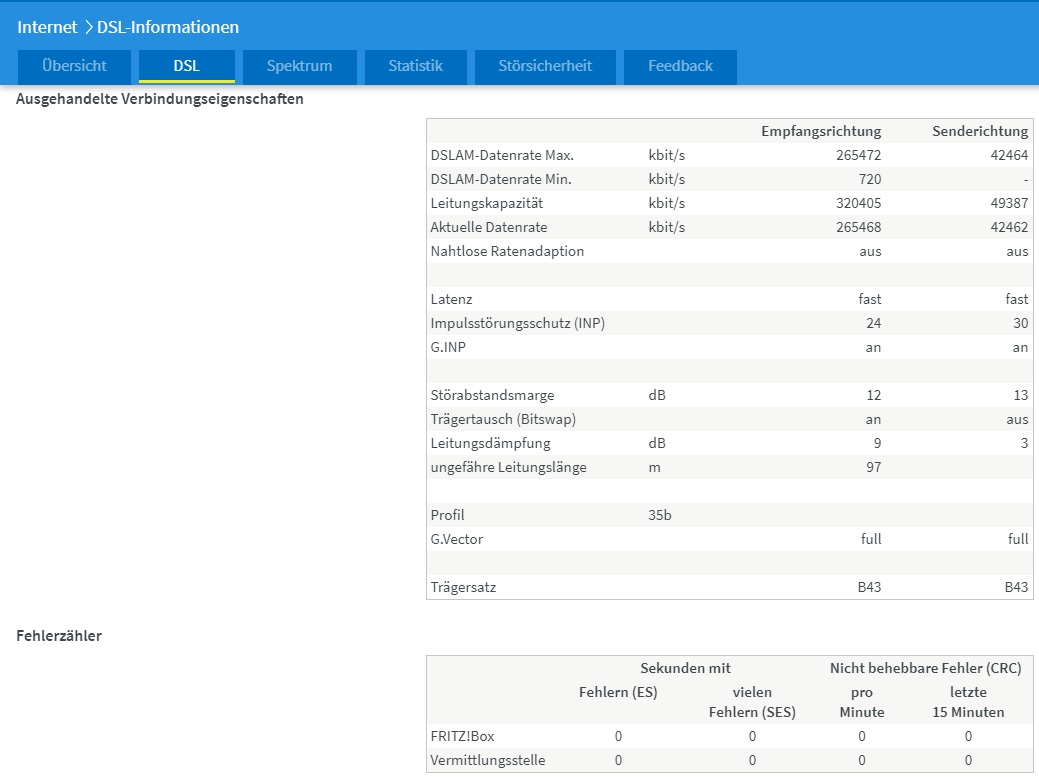Select the DSL tab
The width and height of the screenshot is (1039, 777).
(186, 66)
